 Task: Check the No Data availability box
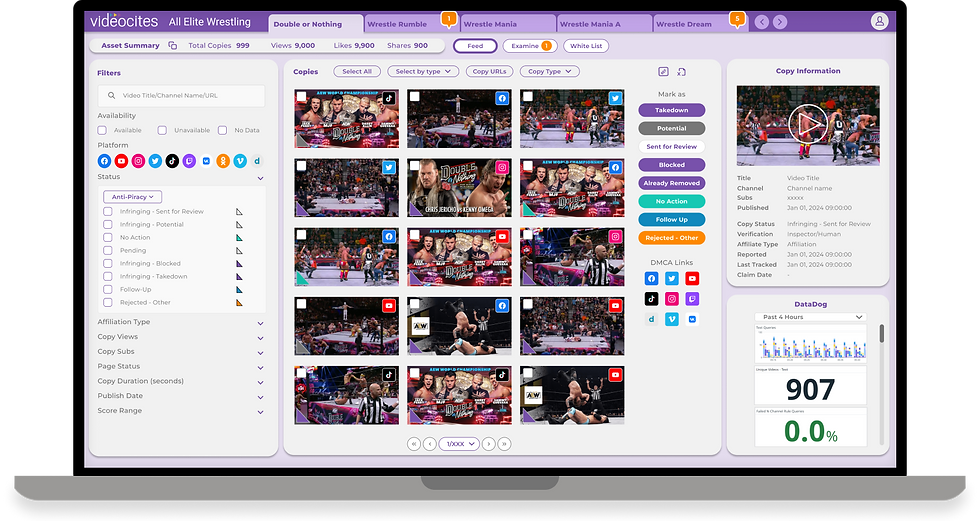click(x=222, y=130)
